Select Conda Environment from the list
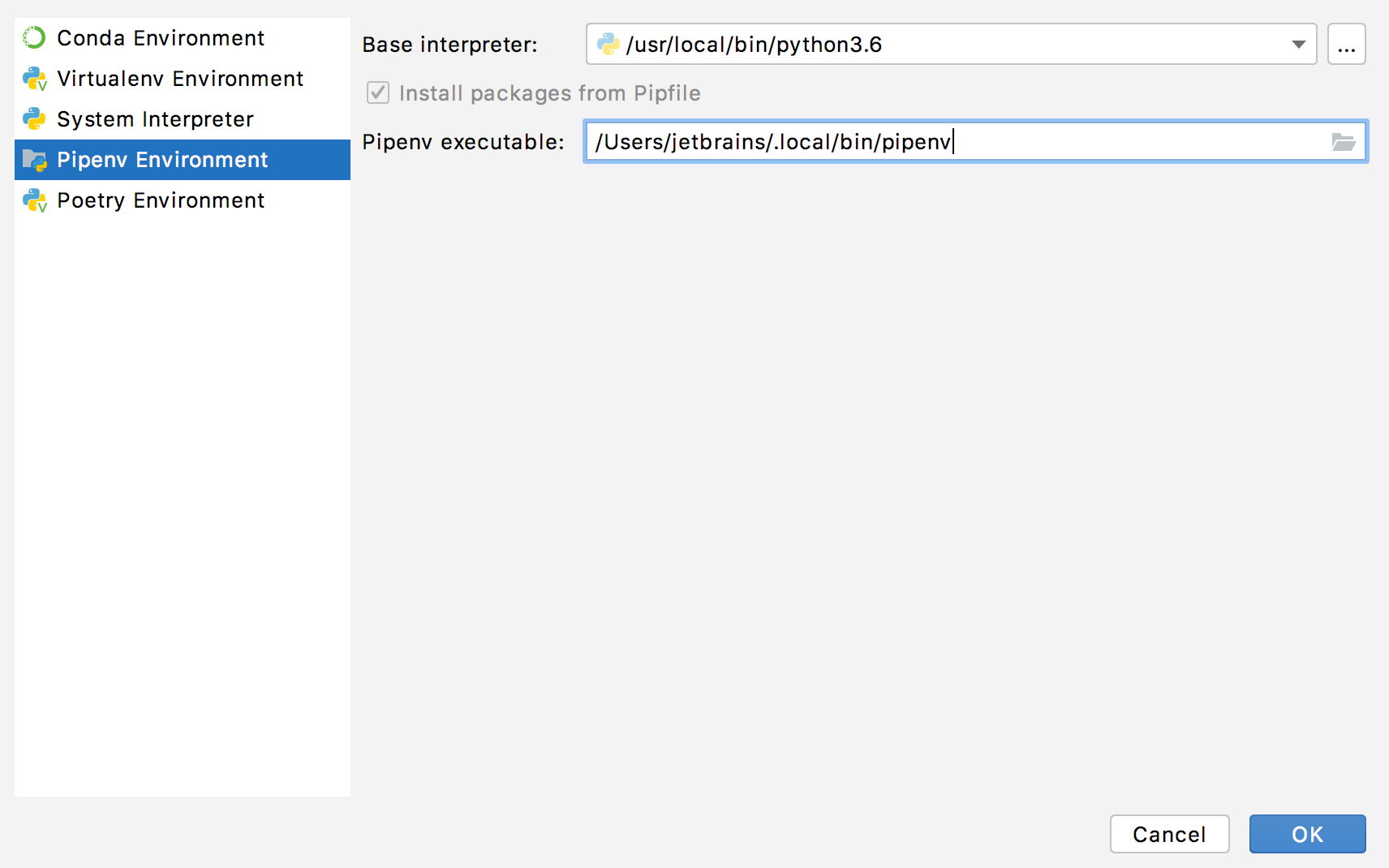Image resolution: width=1389 pixels, height=868 pixels. click(x=160, y=37)
